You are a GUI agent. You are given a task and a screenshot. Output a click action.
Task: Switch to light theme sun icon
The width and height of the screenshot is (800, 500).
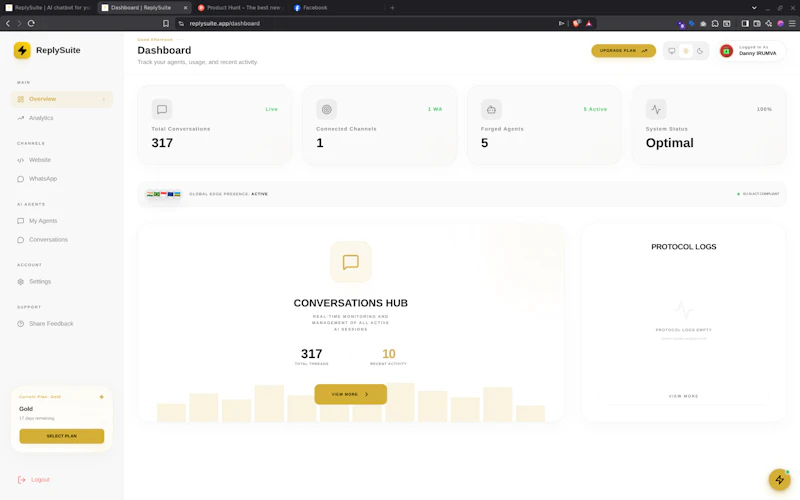[x=686, y=51]
